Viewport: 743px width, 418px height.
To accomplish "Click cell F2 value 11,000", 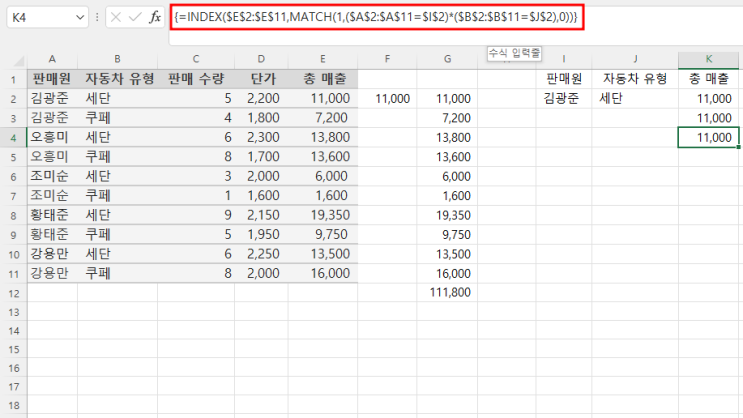I will [387, 99].
